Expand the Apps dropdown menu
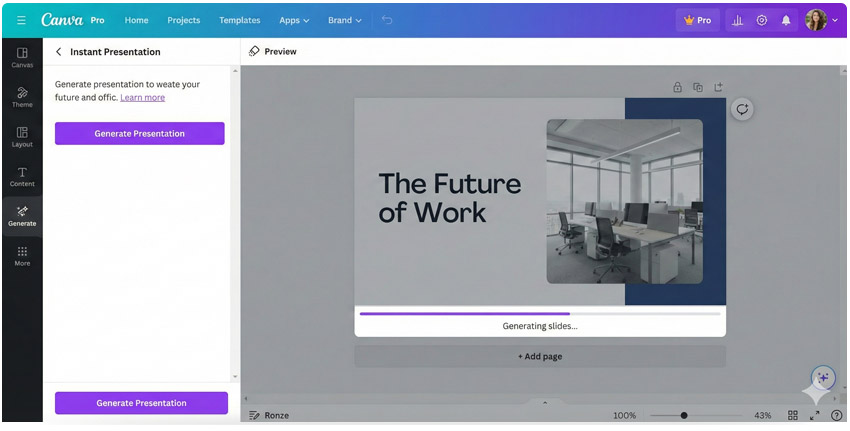The image size is (850, 431). (x=294, y=20)
